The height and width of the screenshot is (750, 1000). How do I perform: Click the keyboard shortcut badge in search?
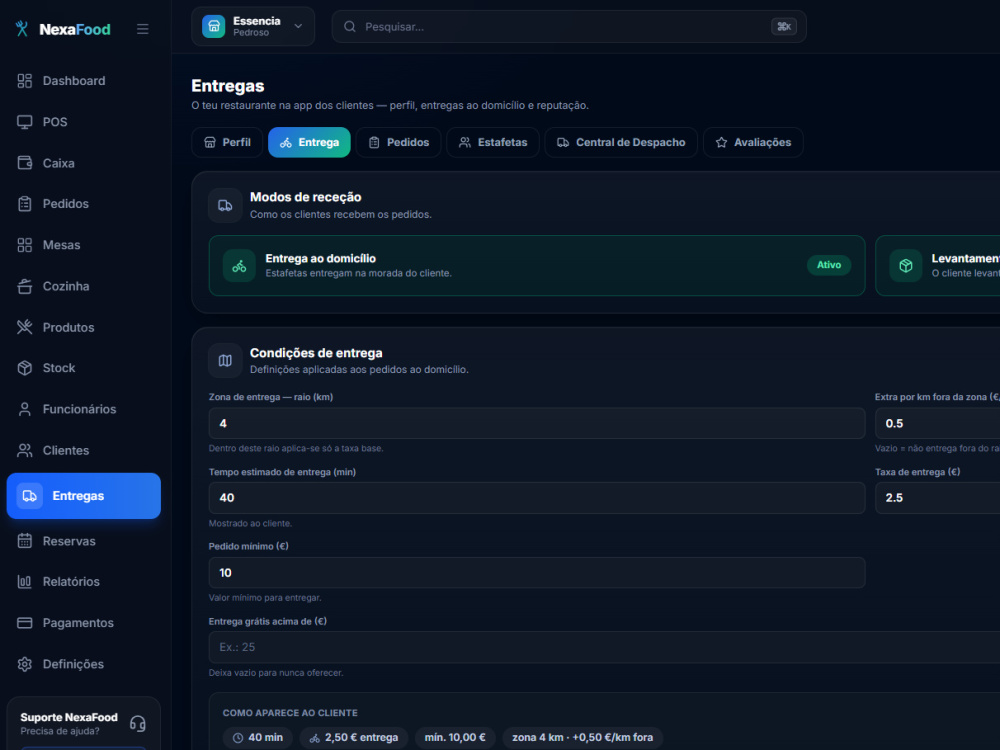coord(784,27)
